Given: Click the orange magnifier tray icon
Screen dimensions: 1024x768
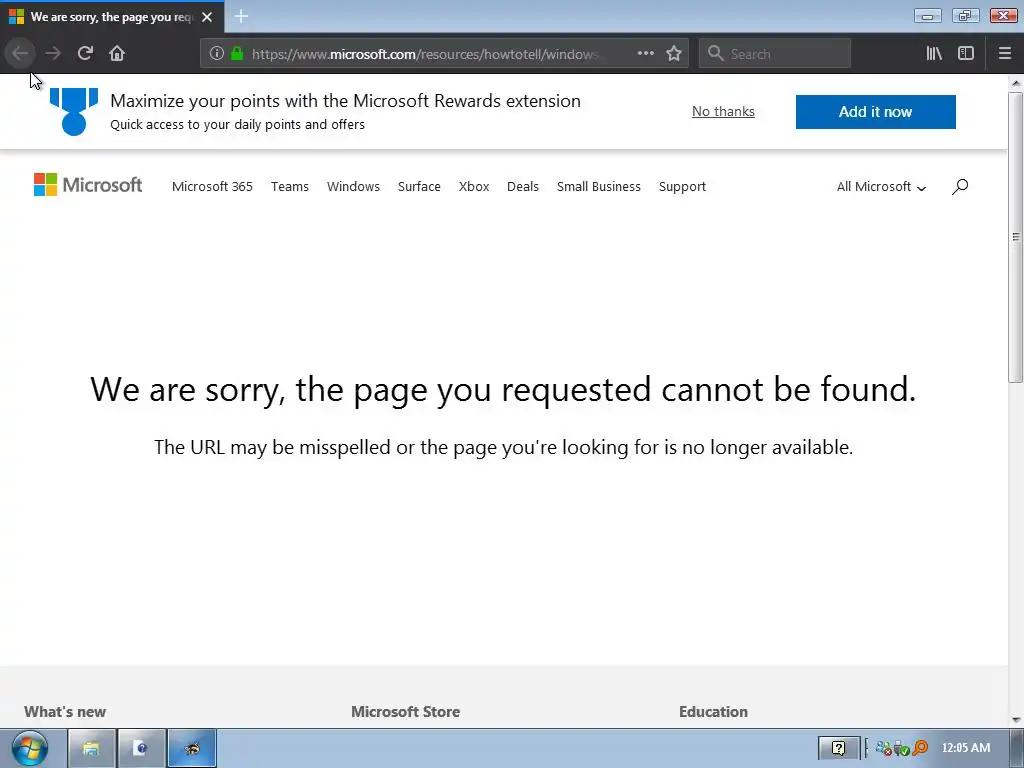Looking at the screenshot, I should point(920,748).
